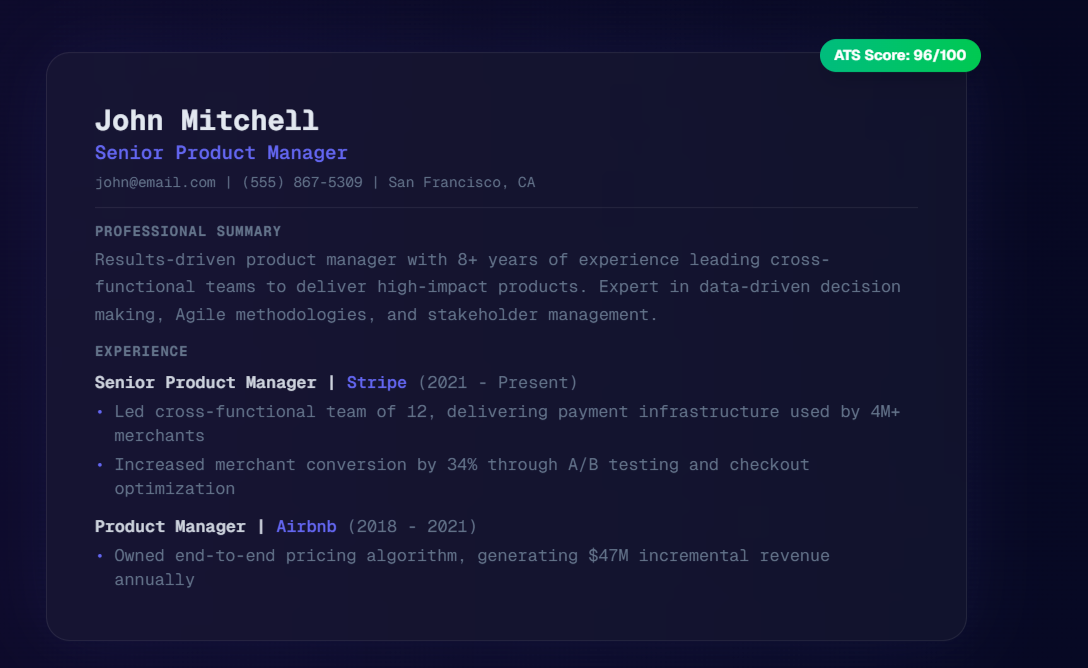Click the Professional Summary section heading

pyautogui.click(x=188, y=231)
